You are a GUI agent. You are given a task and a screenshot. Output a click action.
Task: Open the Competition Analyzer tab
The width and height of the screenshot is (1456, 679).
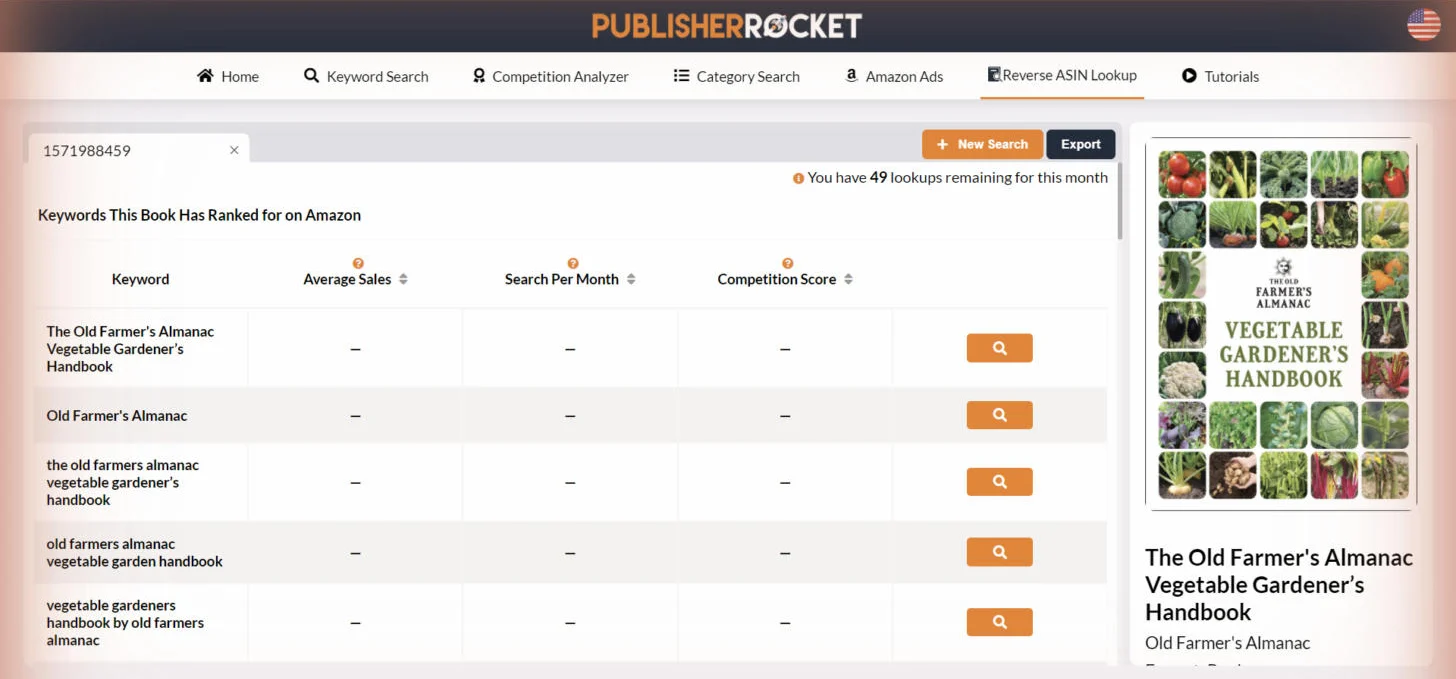point(550,76)
